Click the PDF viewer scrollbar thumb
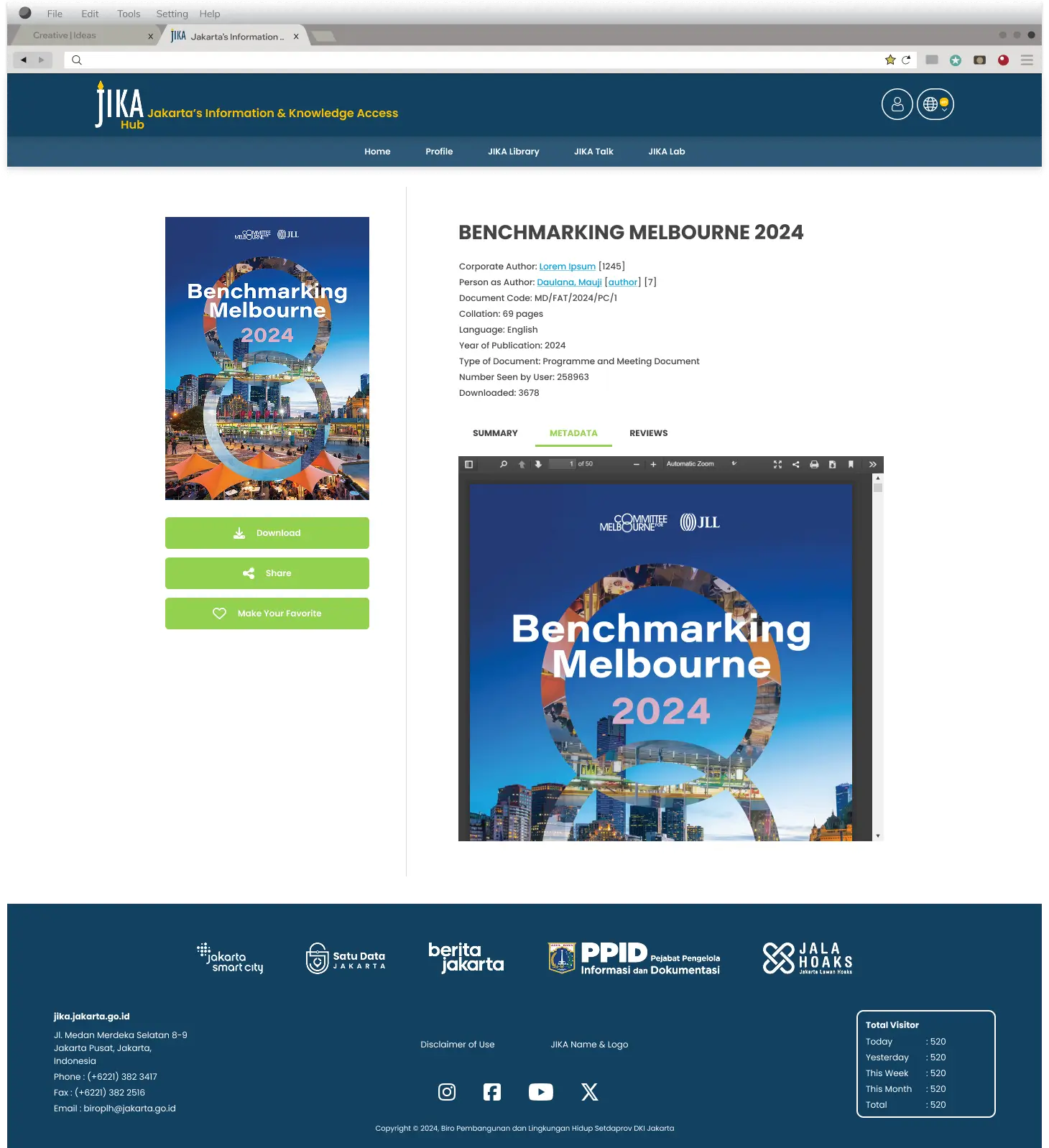This screenshot has height=1148, width=1049. click(878, 488)
